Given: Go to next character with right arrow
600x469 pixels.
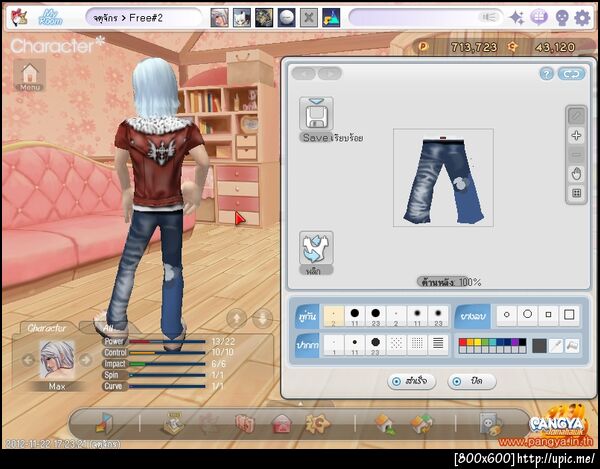Looking at the screenshot, I should 86,360.
